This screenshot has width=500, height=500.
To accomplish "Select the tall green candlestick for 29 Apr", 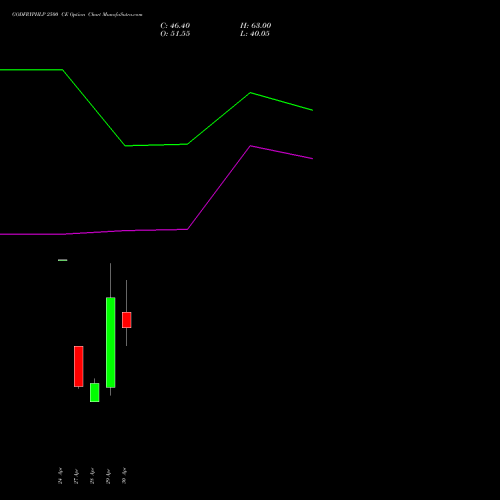I will click(111, 342).
